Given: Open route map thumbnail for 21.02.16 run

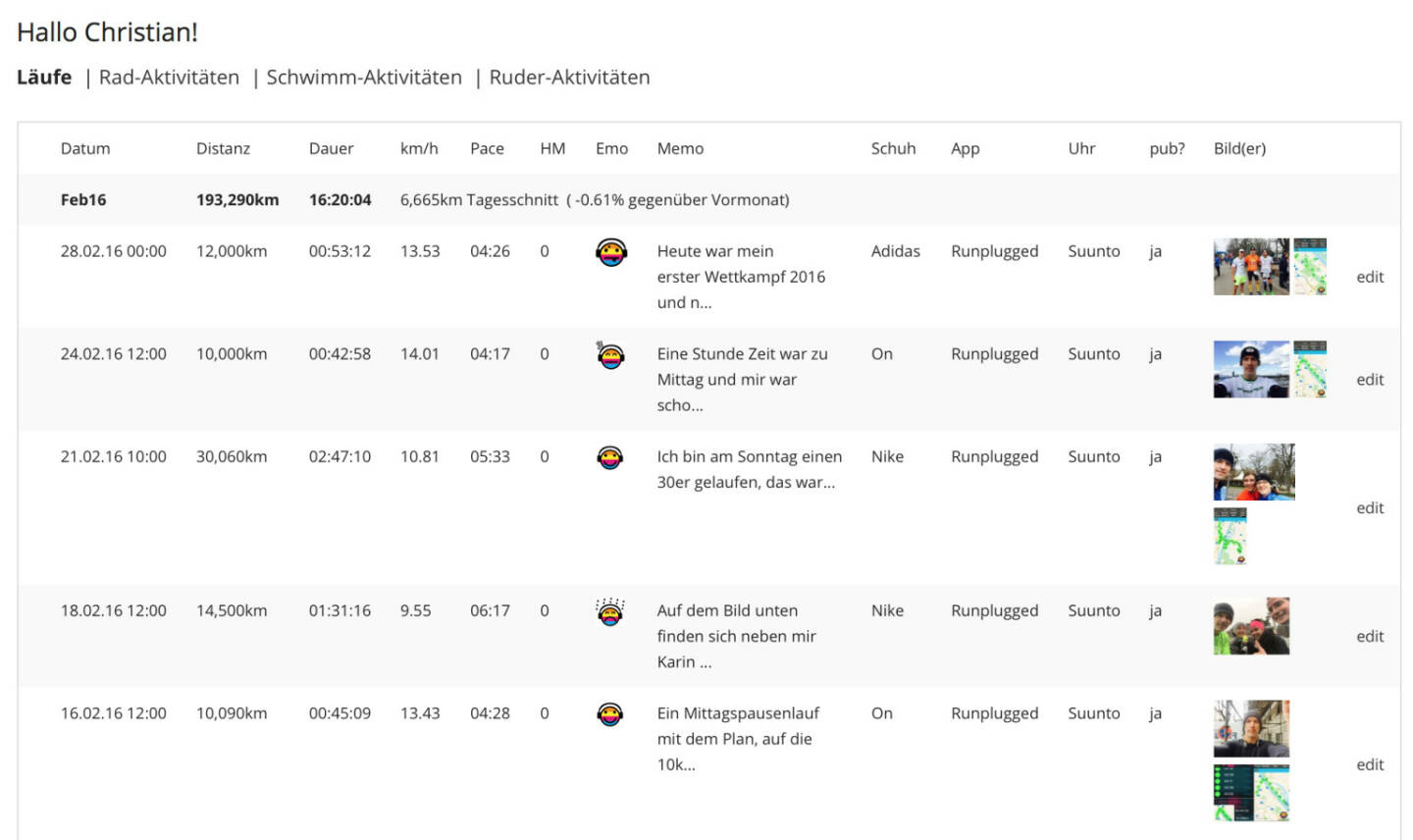Looking at the screenshot, I should click(x=1230, y=536).
